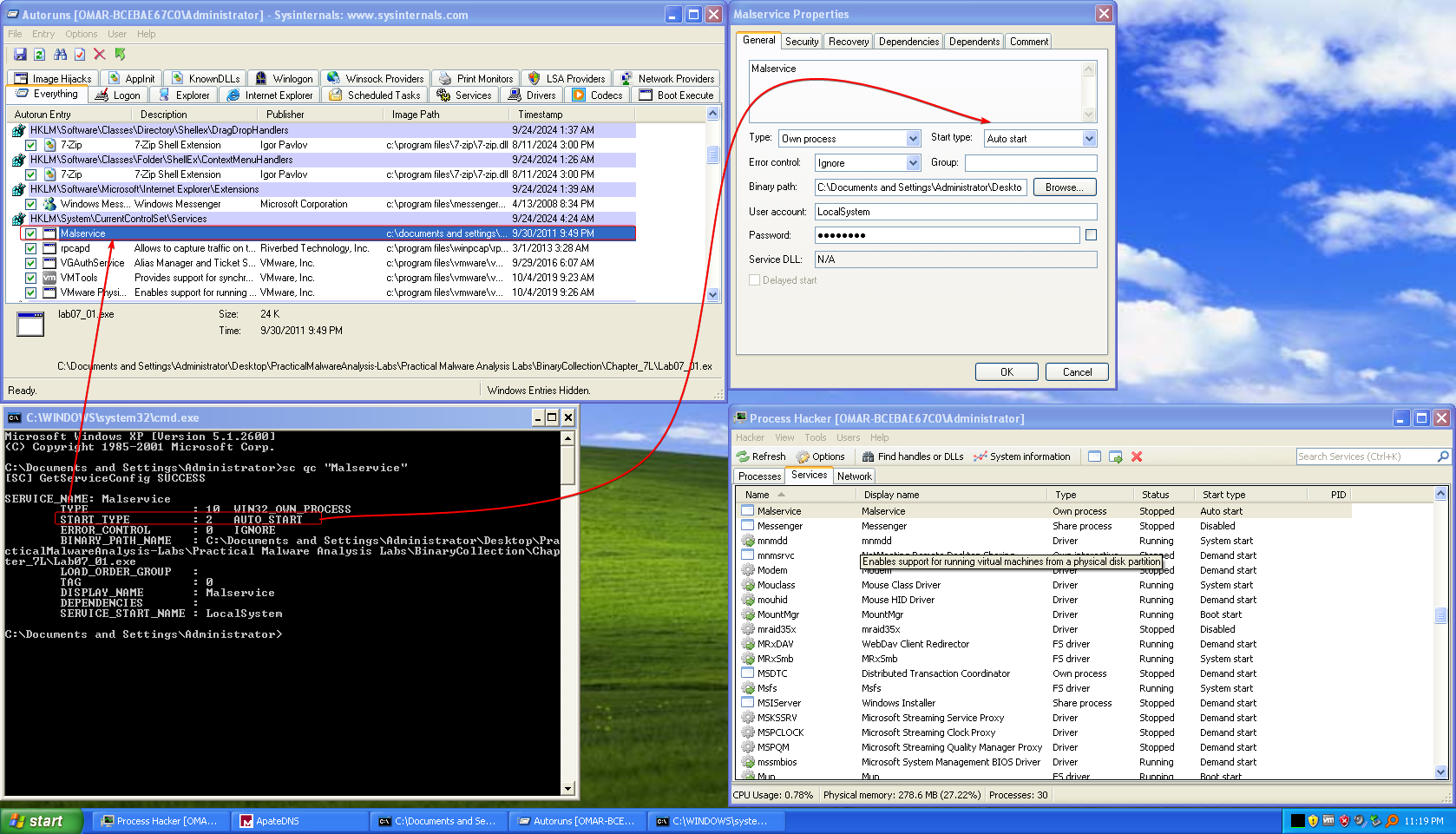The image size is (1456, 834).
Task: Click Refresh in Process Hacker toolbar
Action: [x=761, y=456]
